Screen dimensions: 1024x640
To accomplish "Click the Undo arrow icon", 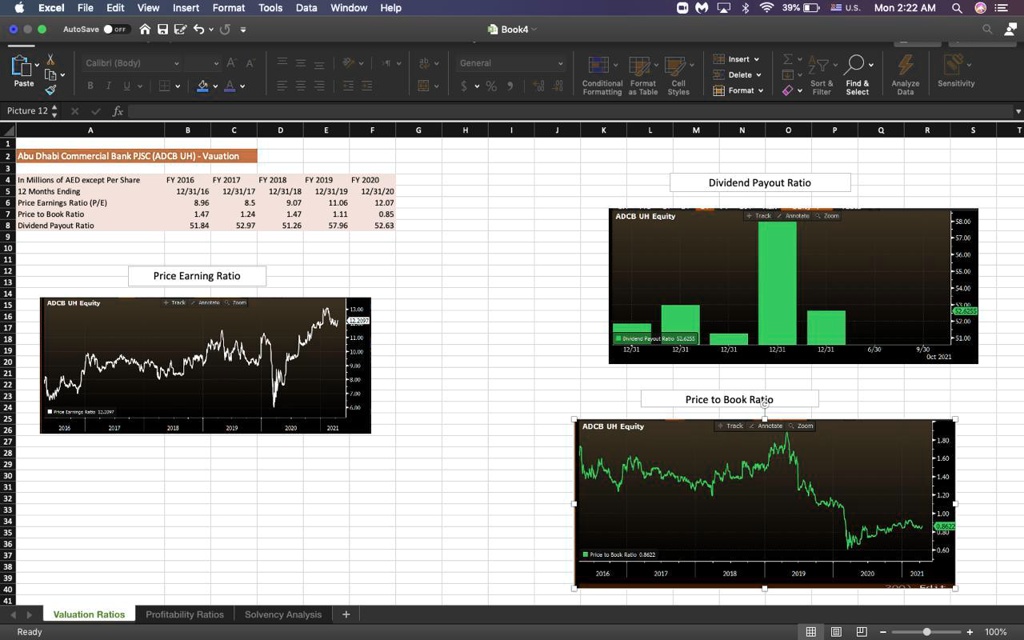I will [199, 29].
